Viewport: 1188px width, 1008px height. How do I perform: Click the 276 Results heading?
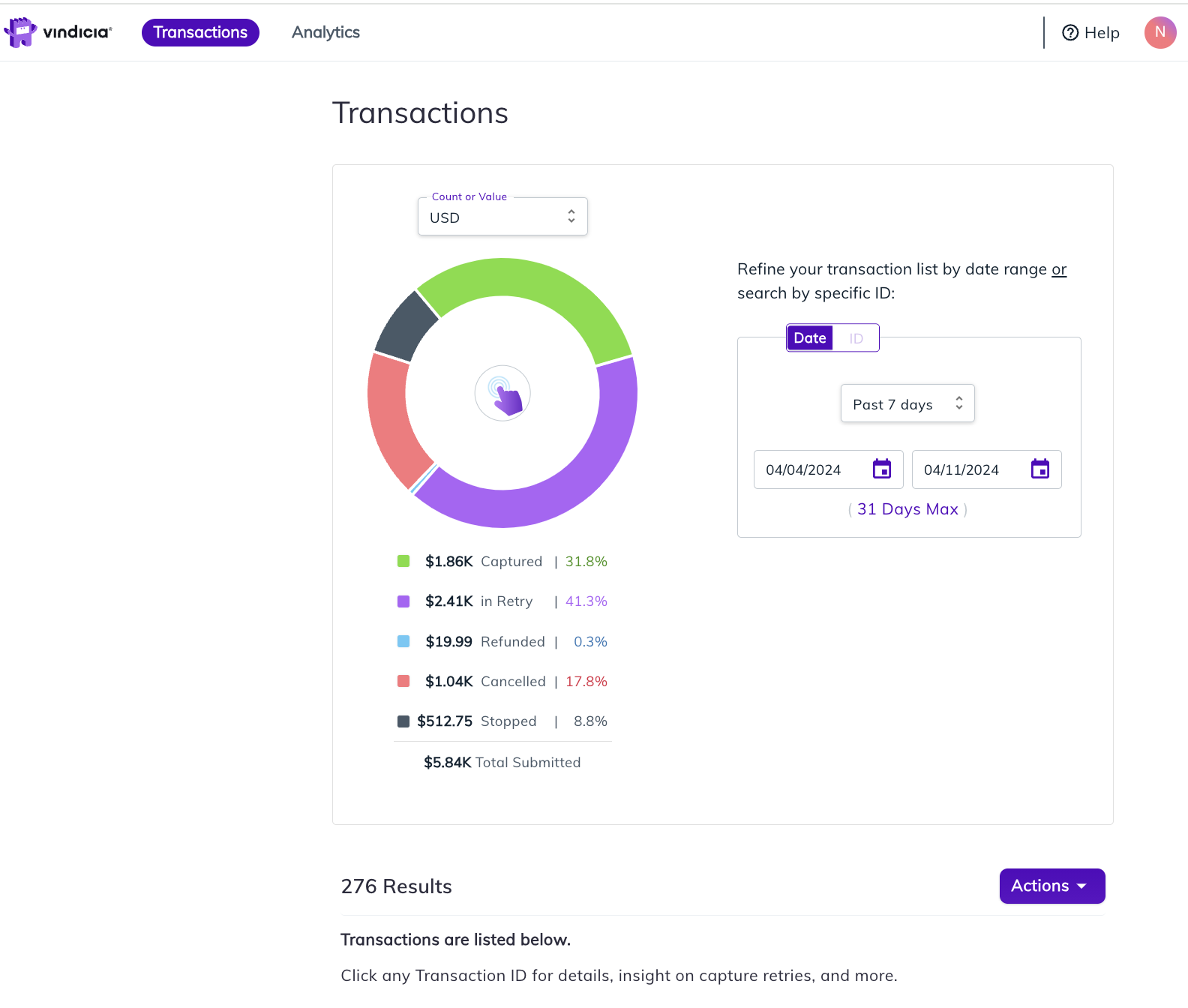pyautogui.click(x=396, y=886)
